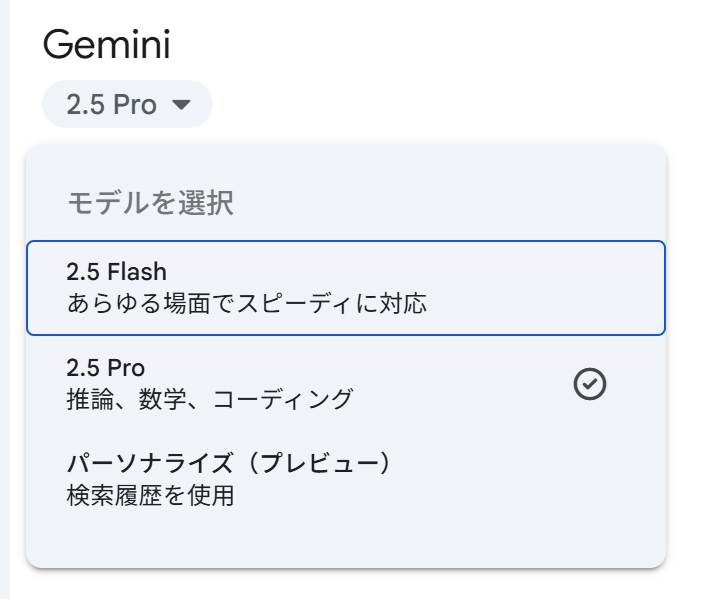The image size is (704, 599).
Task: Click the あらゆる場面でスピーディに対応 description
Action: (246, 302)
